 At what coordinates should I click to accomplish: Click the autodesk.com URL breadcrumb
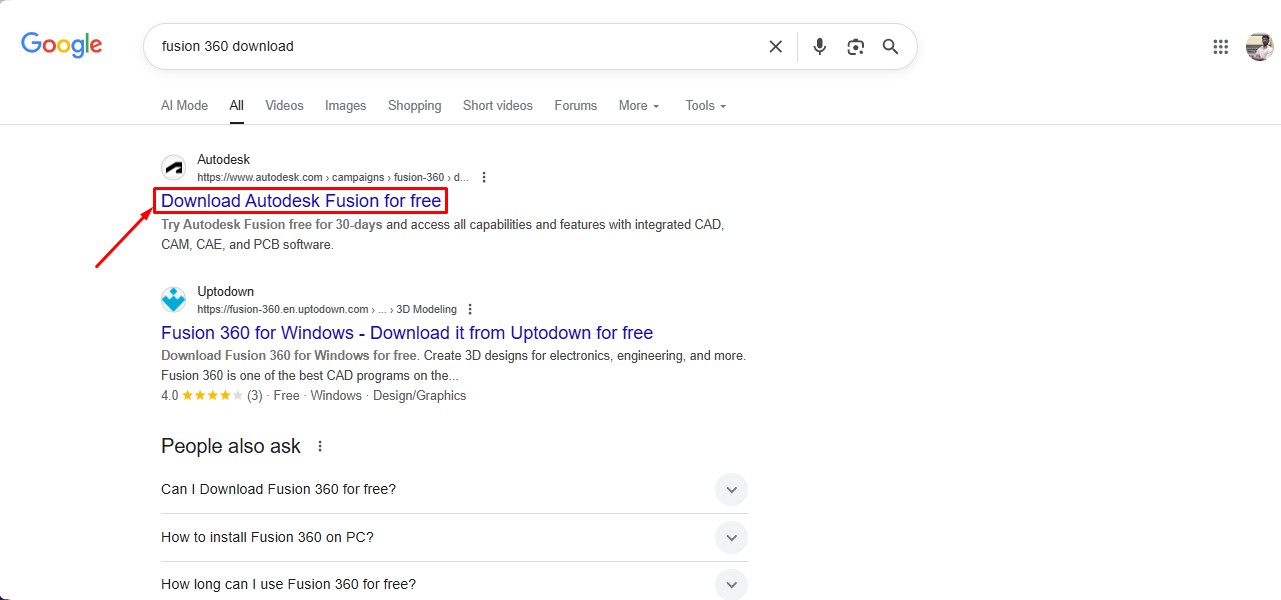[x=333, y=178]
